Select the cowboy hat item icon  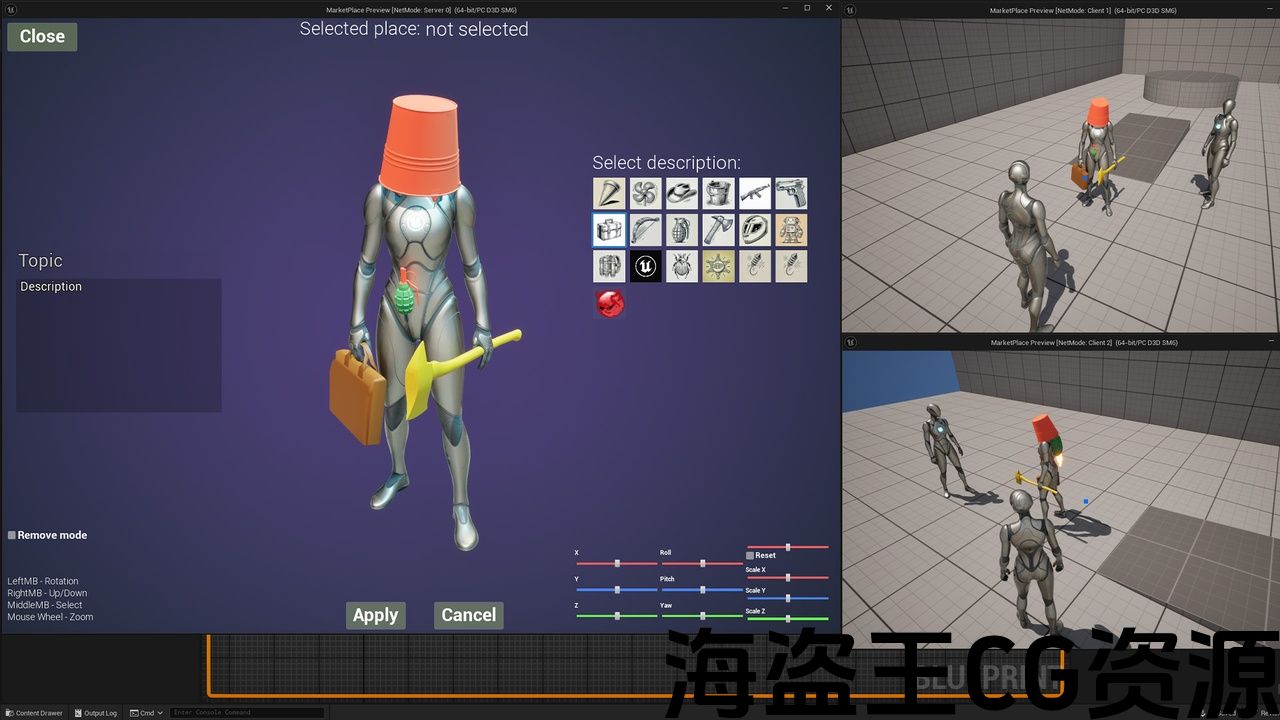pos(682,193)
